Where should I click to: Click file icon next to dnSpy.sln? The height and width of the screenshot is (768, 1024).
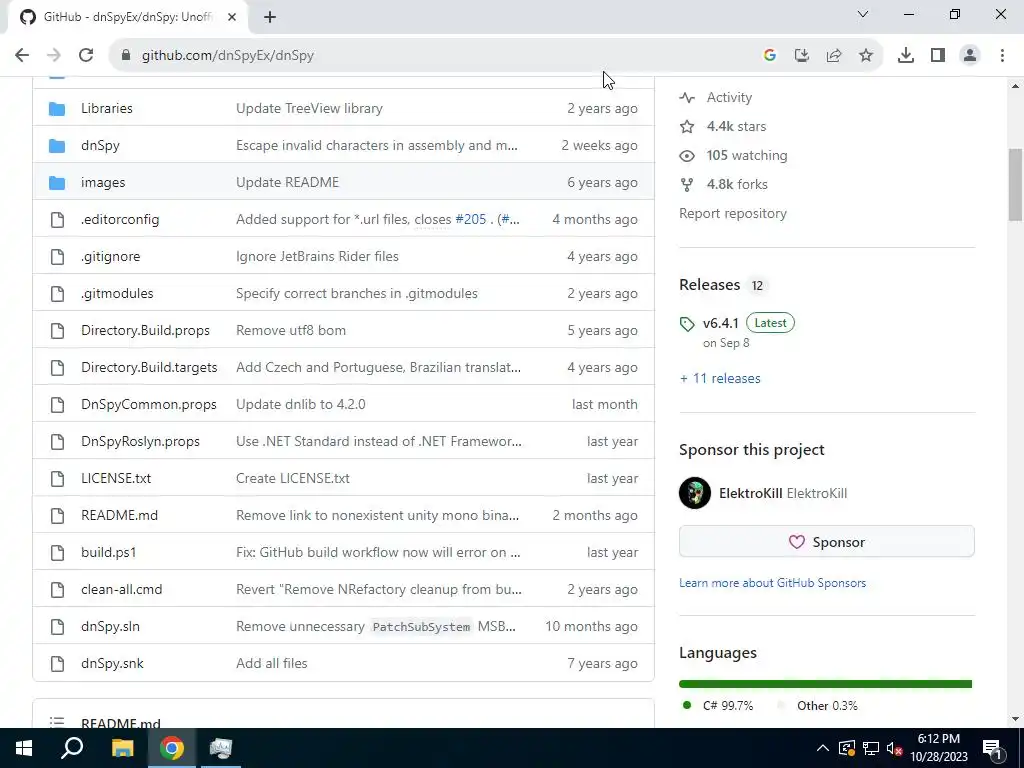pyautogui.click(x=57, y=626)
